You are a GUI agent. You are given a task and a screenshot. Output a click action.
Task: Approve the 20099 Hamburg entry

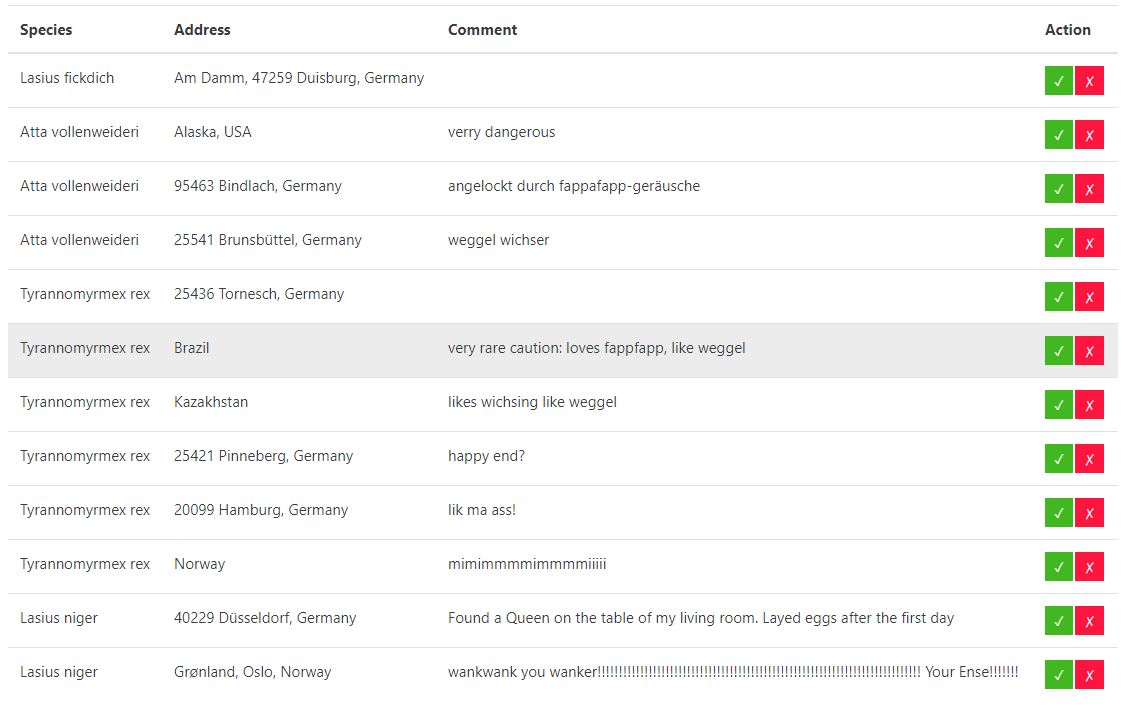pos(1058,513)
